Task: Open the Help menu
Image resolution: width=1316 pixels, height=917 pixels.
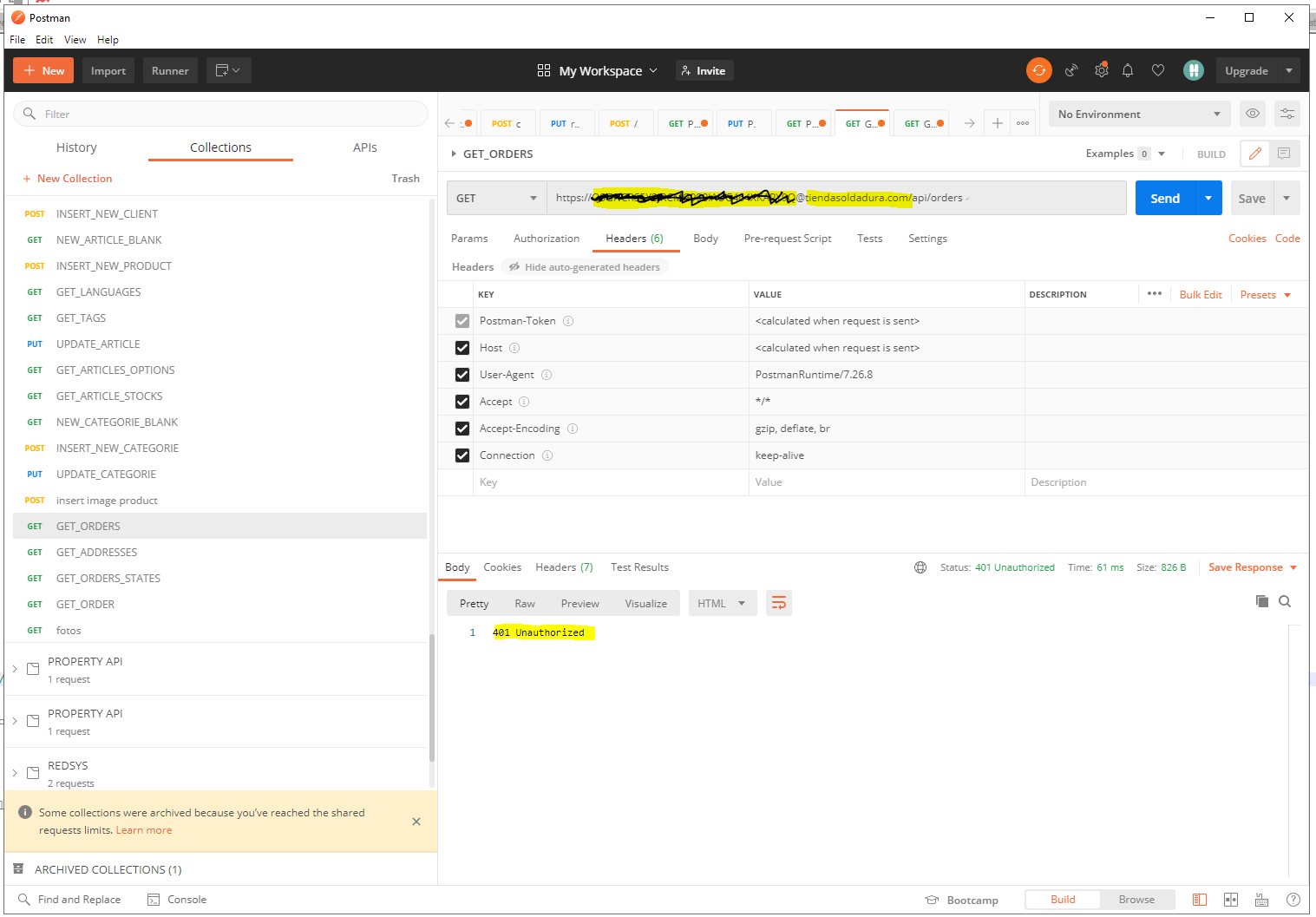Action: click(x=108, y=40)
